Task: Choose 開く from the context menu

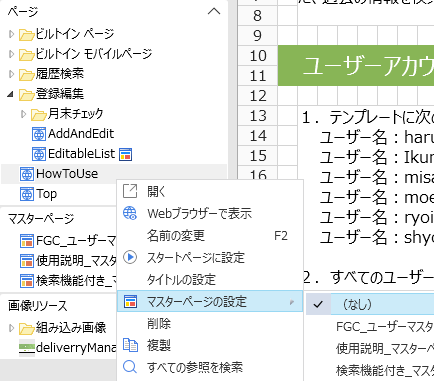Action: pyautogui.click(x=210, y=191)
